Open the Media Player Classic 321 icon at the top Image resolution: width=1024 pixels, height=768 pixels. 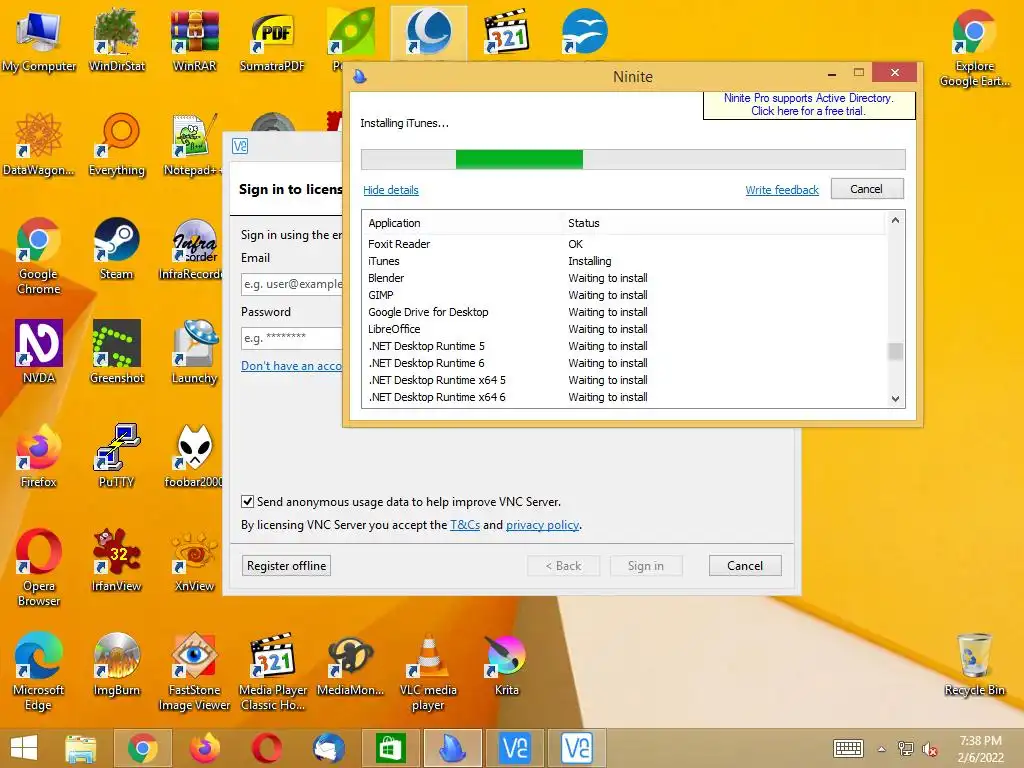click(506, 31)
